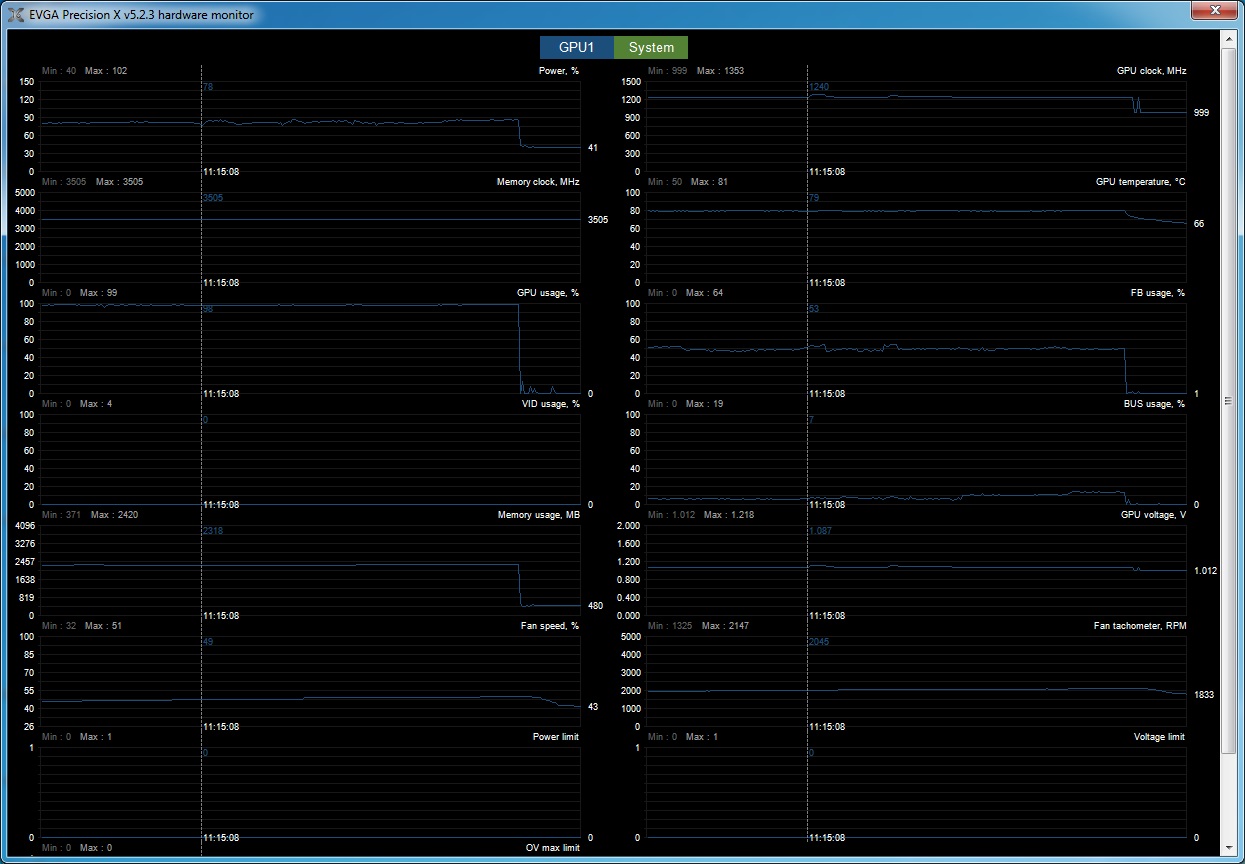
Task: Click the "Fan speed, %" graph title
Action: 551,626
